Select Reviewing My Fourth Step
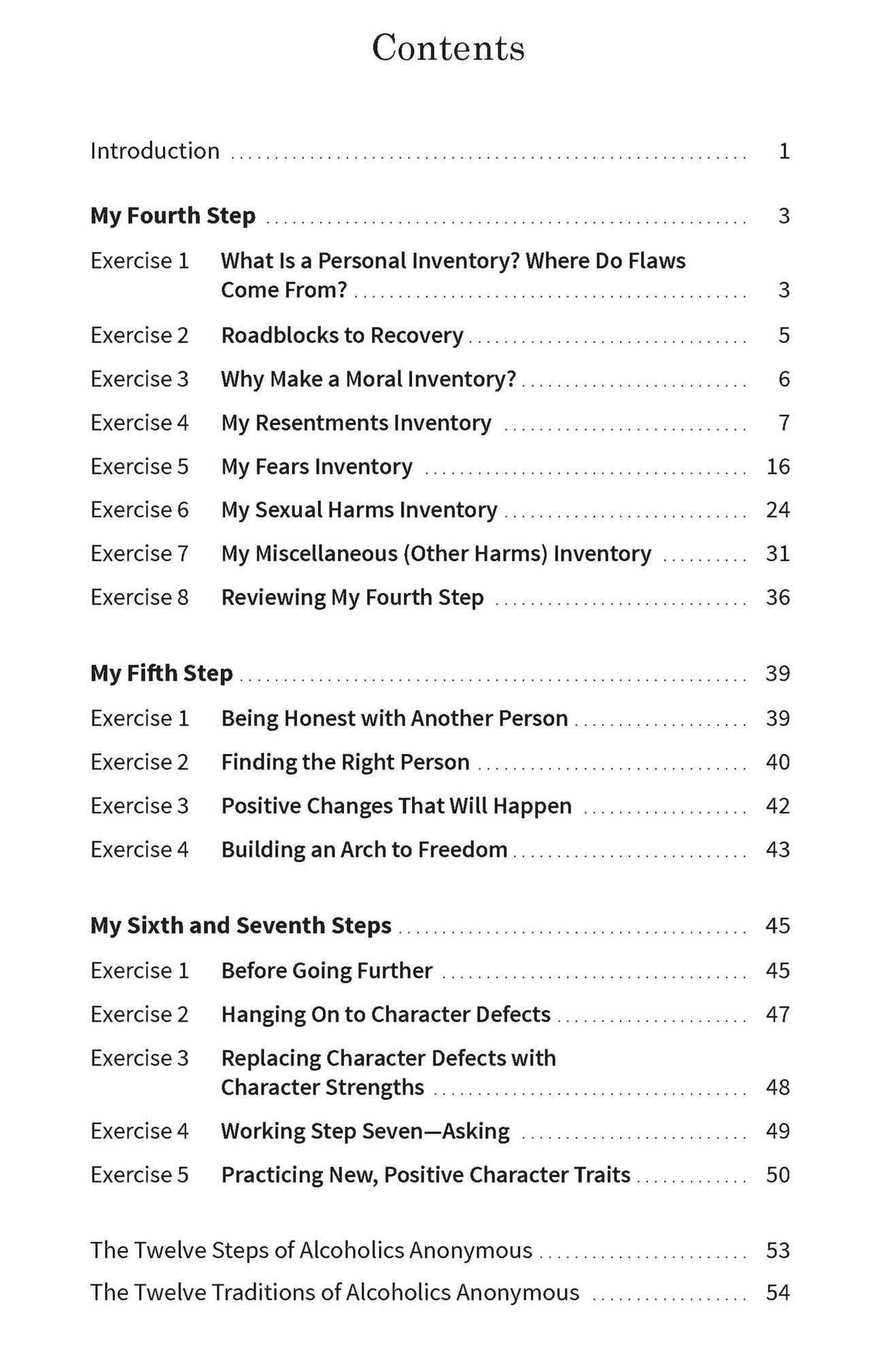The height and width of the screenshot is (1360, 896). click(x=352, y=597)
